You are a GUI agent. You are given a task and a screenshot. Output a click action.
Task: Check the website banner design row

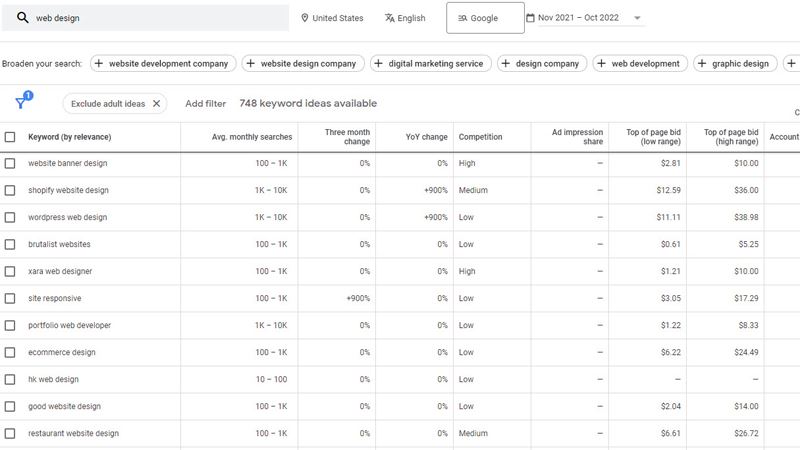pos(10,163)
